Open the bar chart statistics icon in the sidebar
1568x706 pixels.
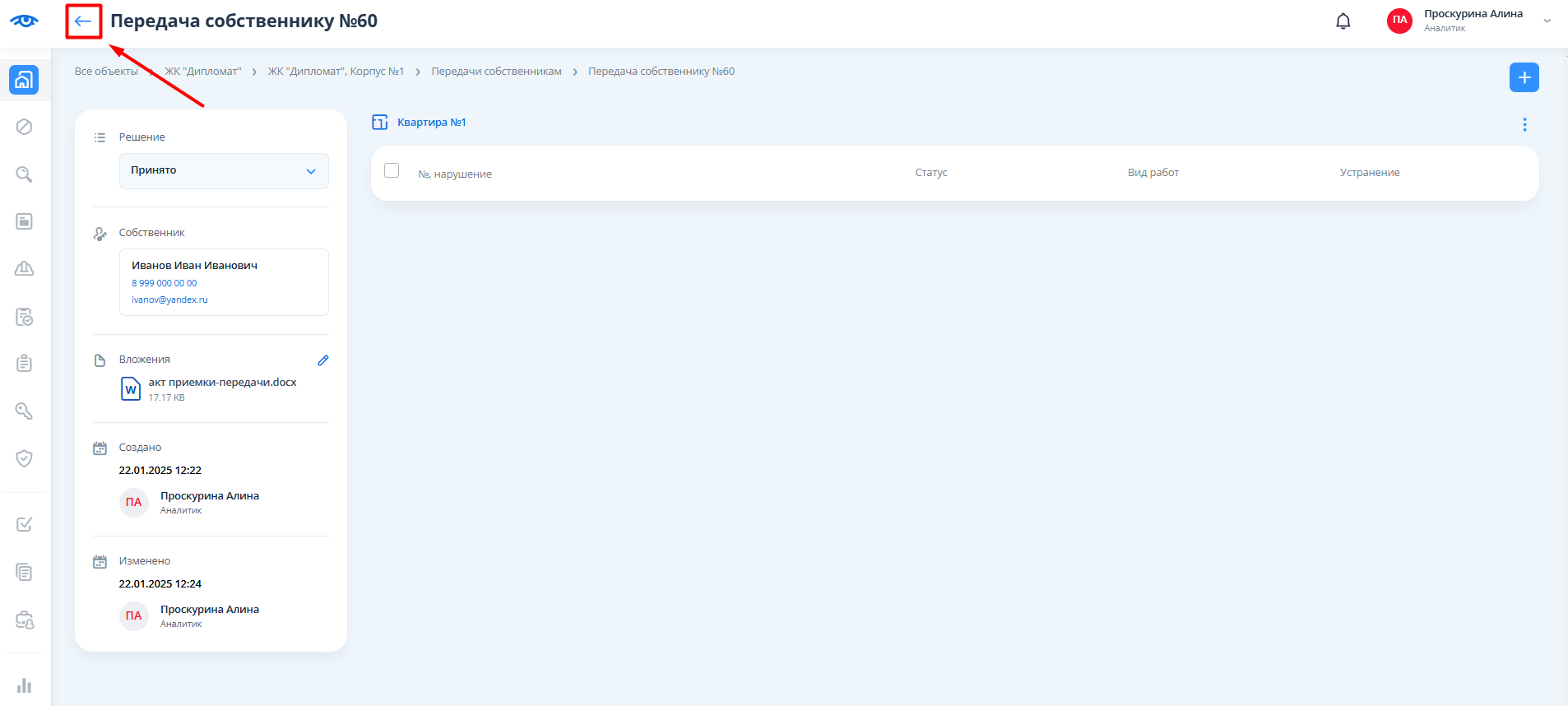25,685
